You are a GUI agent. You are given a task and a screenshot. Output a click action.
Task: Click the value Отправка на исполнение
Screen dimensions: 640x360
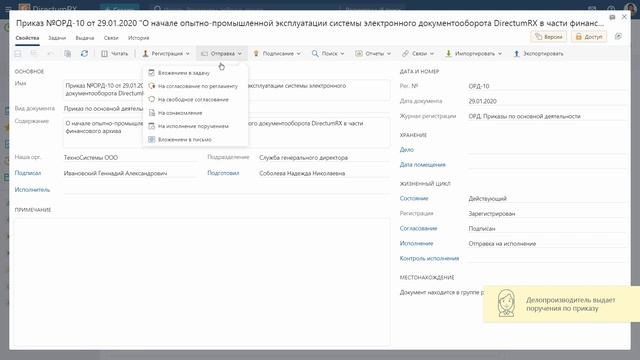[547, 244]
